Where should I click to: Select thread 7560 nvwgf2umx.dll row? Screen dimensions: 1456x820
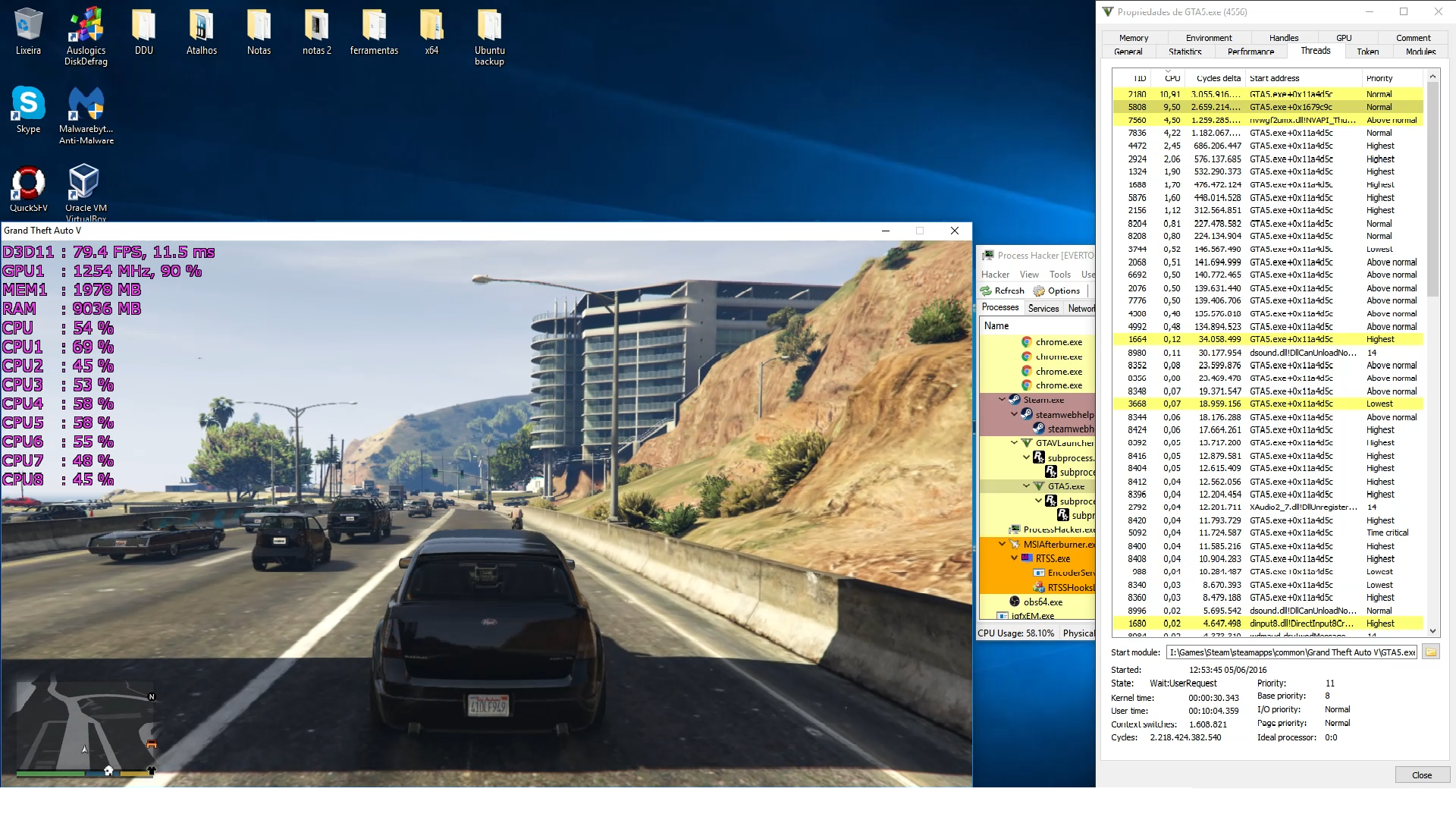[x=1268, y=121]
